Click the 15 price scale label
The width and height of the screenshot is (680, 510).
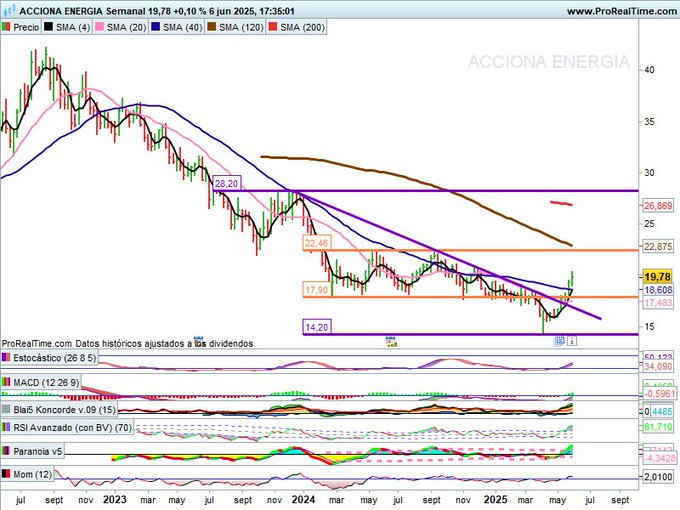tap(649, 327)
